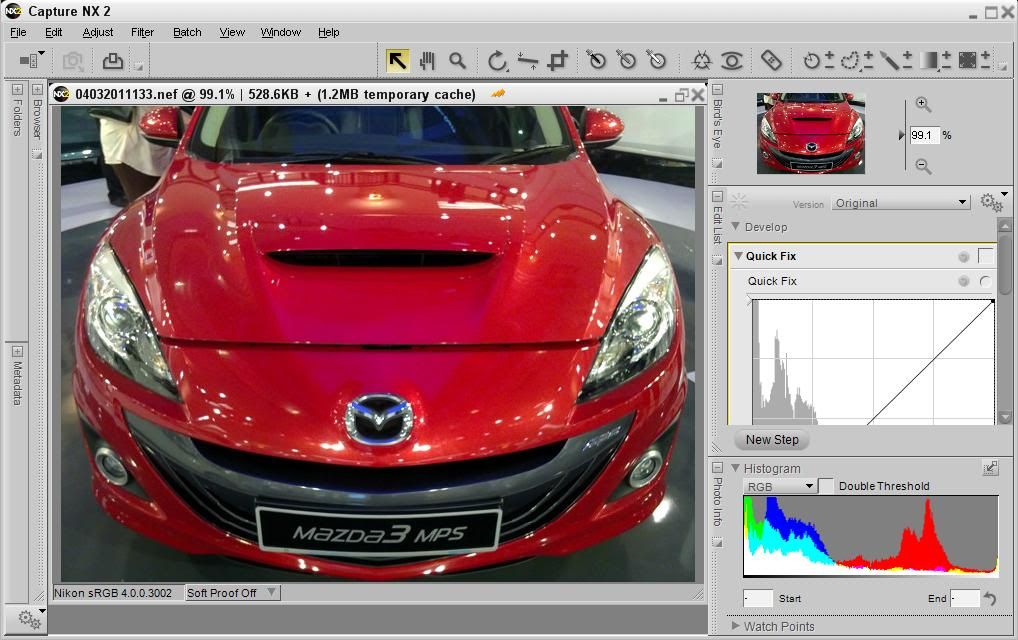
Task: Select the Hand pan tool
Action: pos(428,61)
